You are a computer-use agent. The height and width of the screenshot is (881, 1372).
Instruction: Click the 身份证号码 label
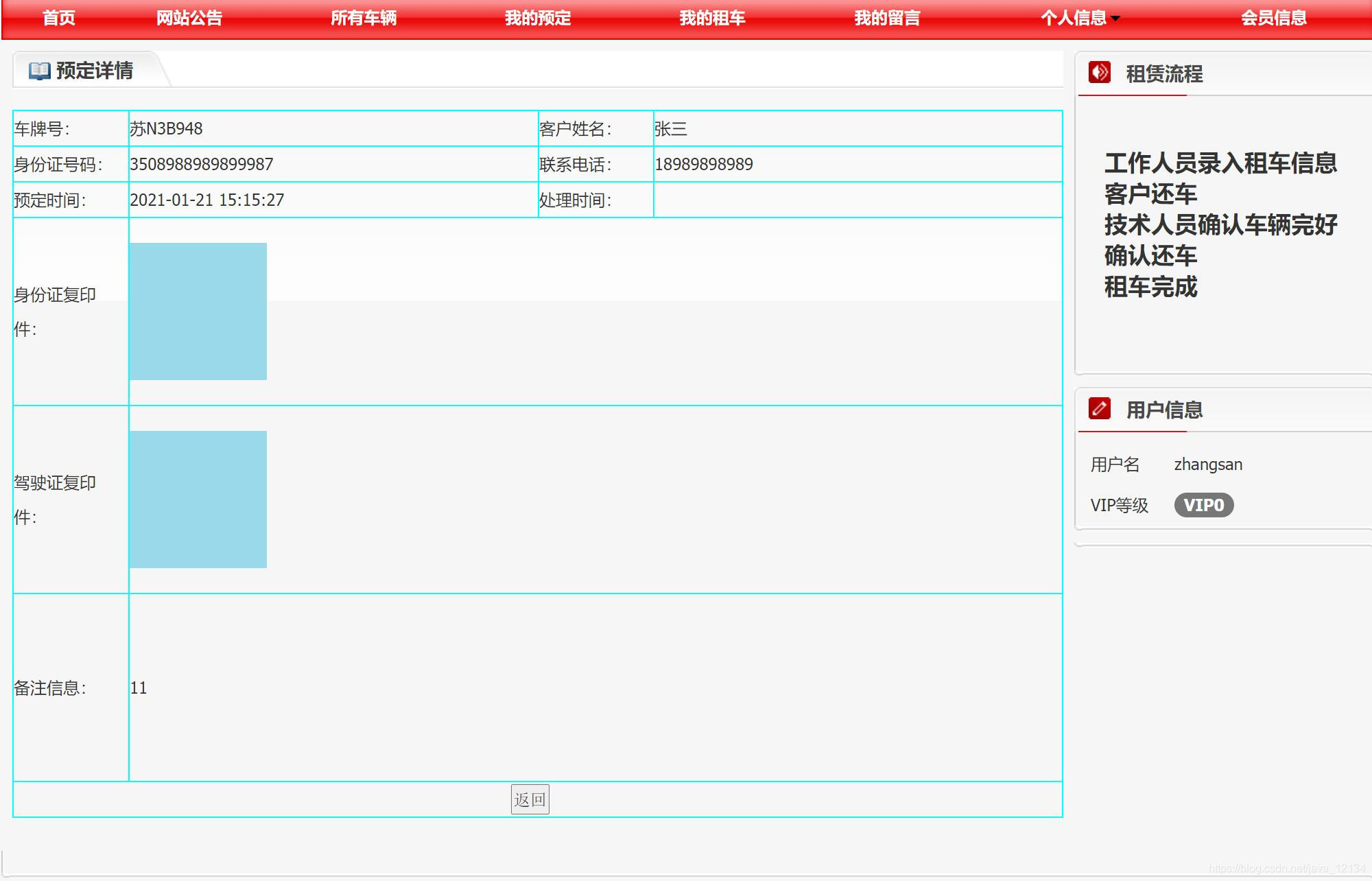pos(58,164)
